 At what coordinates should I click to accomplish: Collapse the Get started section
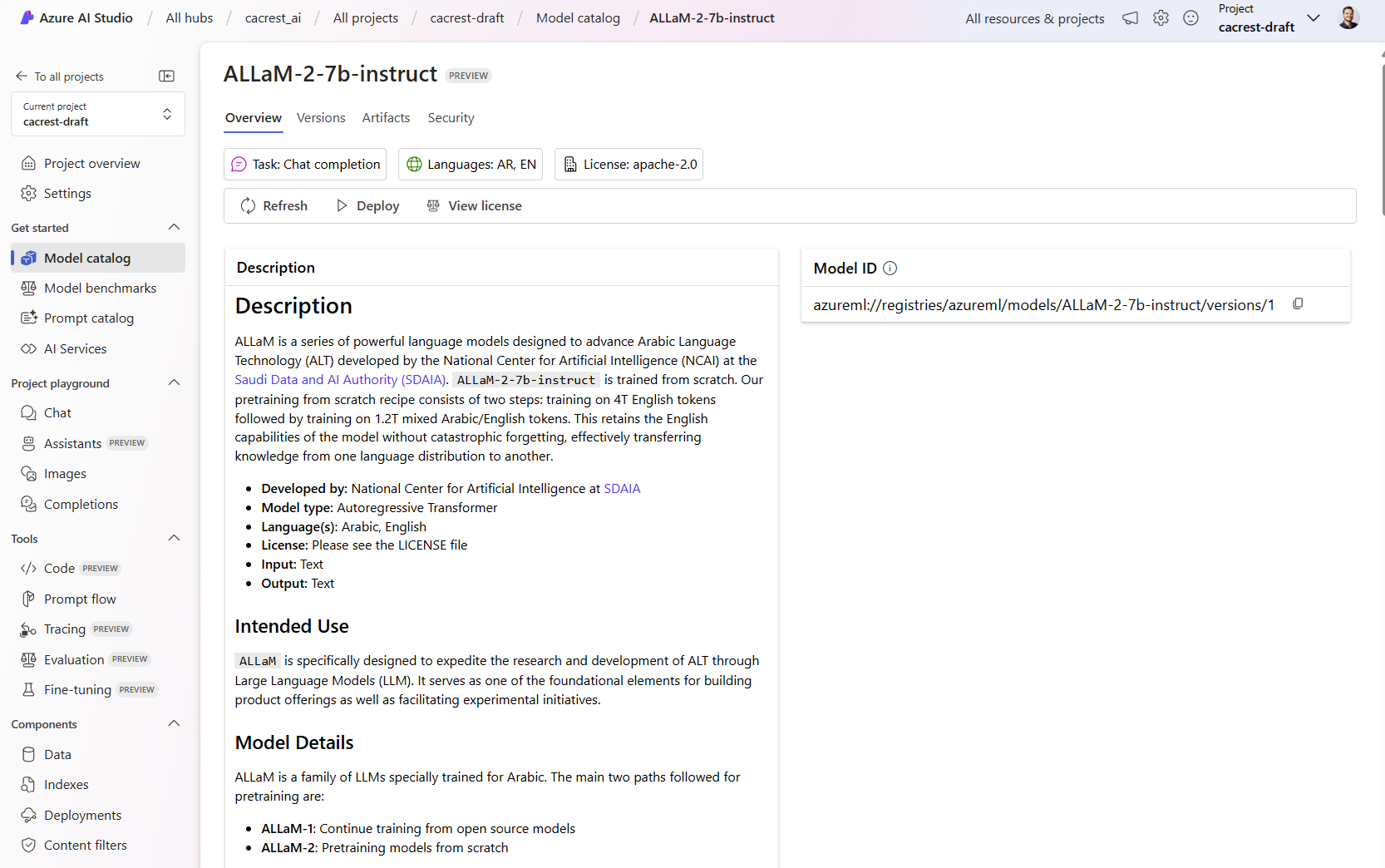point(174,228)
